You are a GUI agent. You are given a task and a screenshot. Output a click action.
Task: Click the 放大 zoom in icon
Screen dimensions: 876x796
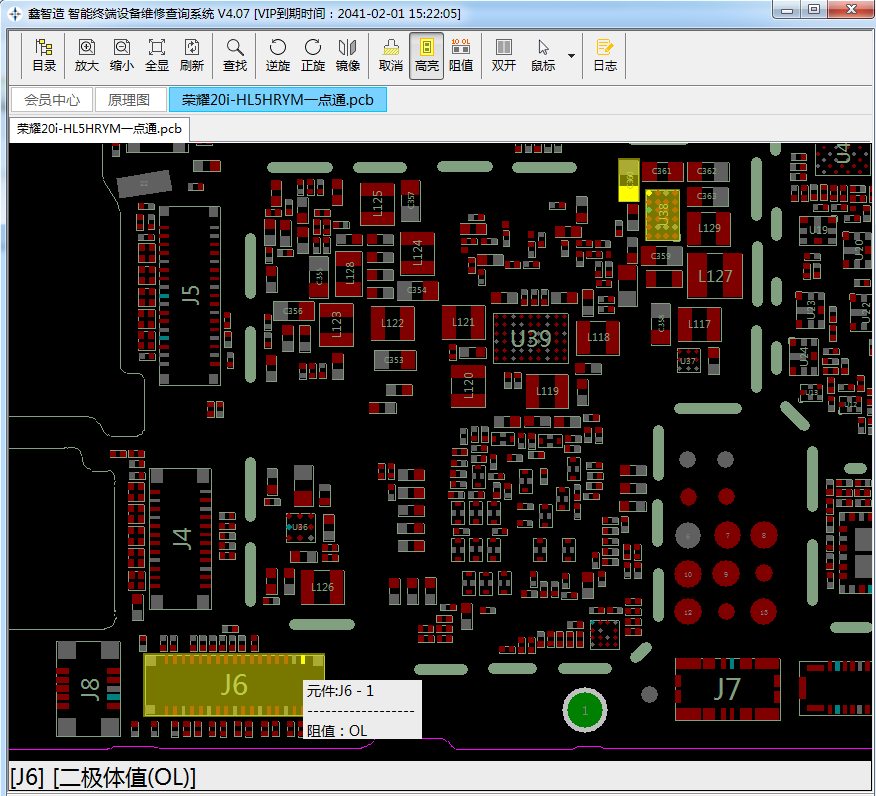click(x=87, y=55)
